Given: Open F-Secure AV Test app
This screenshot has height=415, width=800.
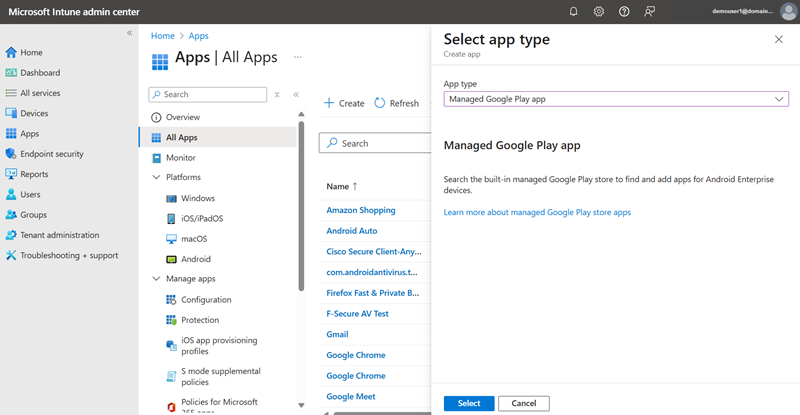Looking at the screenshot, I should [x=357, y=313].
